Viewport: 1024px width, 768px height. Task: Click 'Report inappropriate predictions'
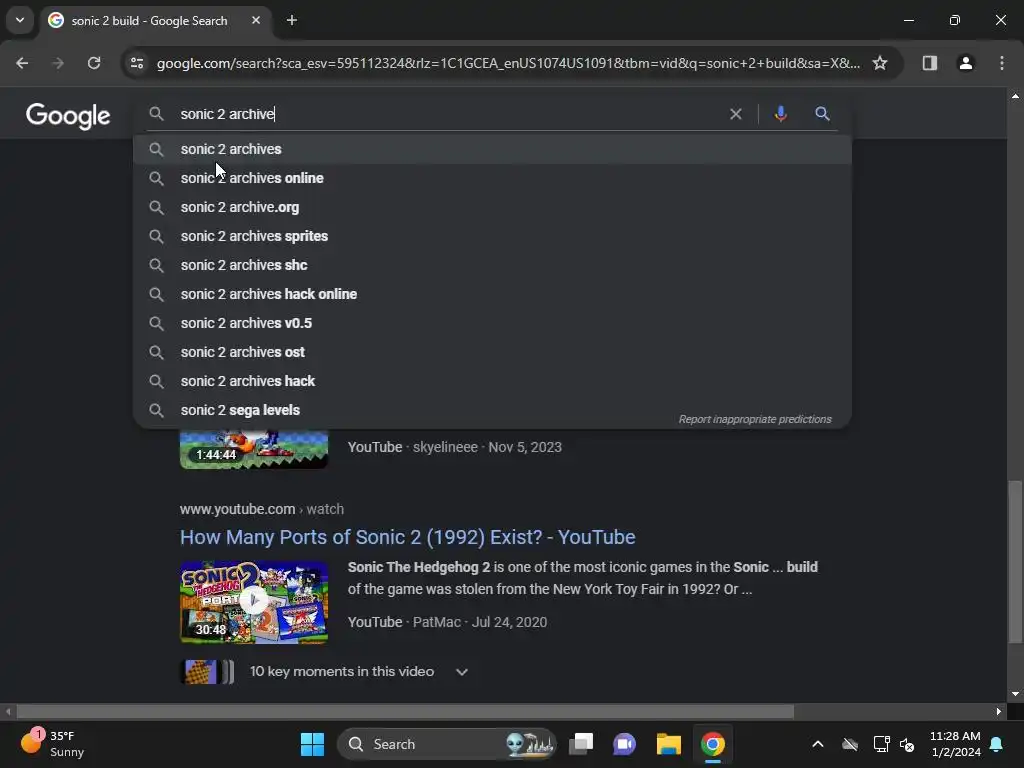point(755,419)
